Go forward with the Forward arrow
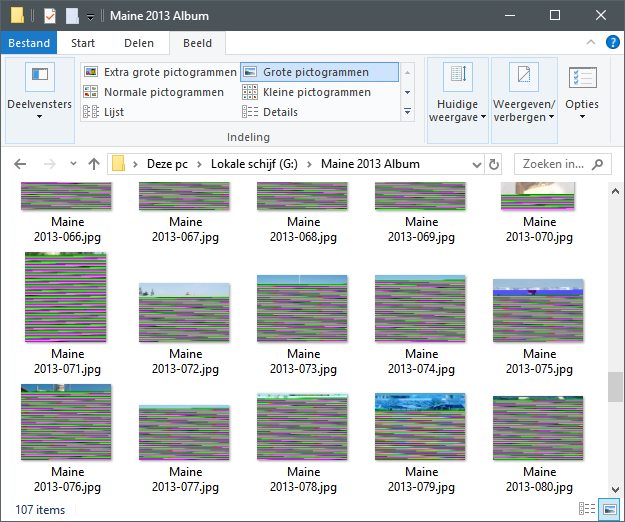The height and width of the screenshot is (522, 625). (49, 164)
